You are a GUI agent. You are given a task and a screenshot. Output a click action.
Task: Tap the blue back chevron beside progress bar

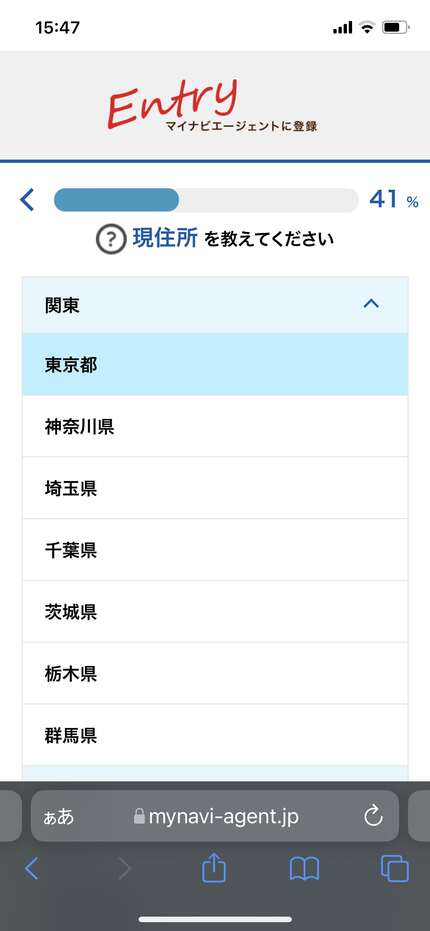click(27, 200)
